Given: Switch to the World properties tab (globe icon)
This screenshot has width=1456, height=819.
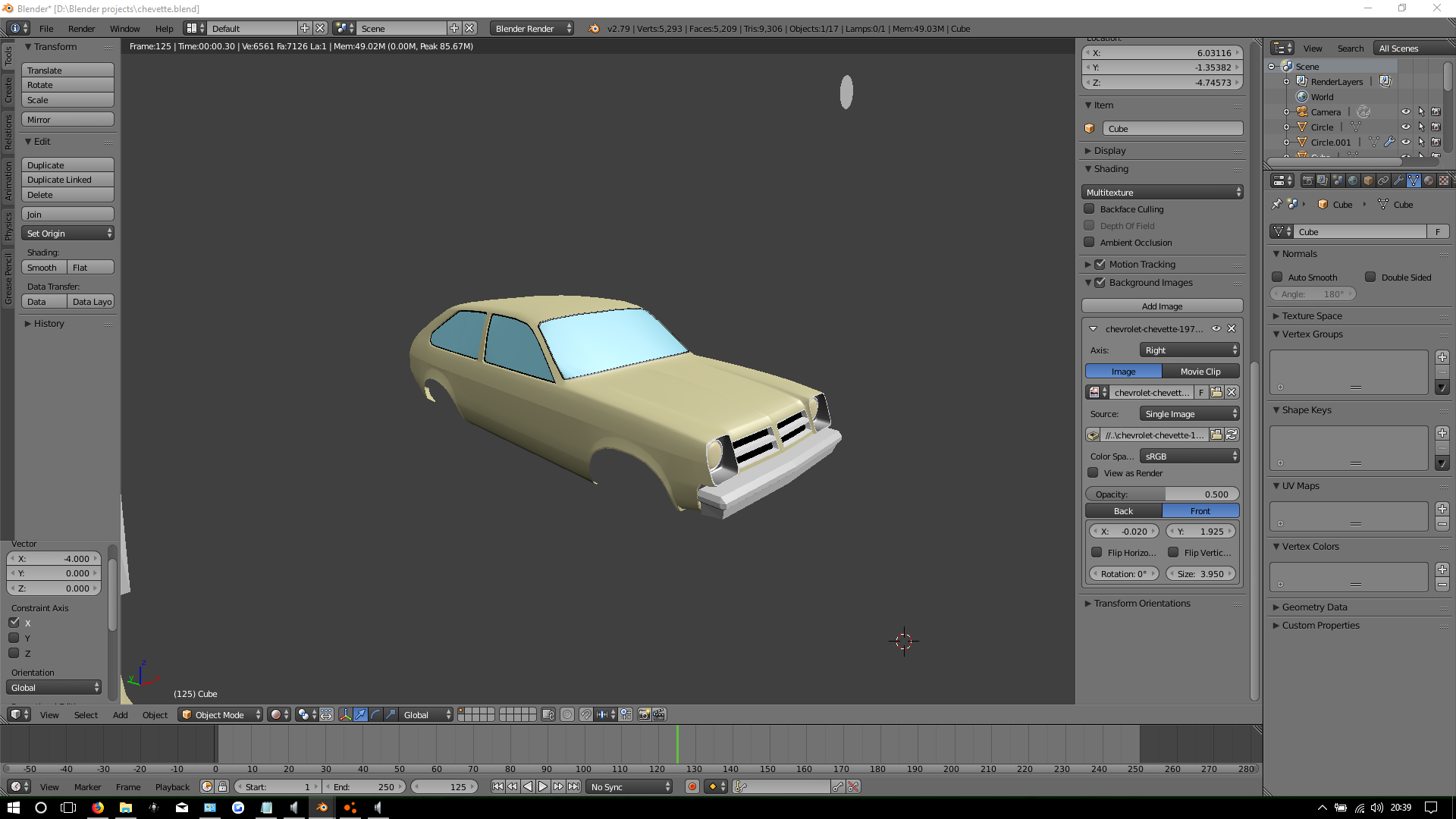Looking at the screenshot, I should (1353, 180).
